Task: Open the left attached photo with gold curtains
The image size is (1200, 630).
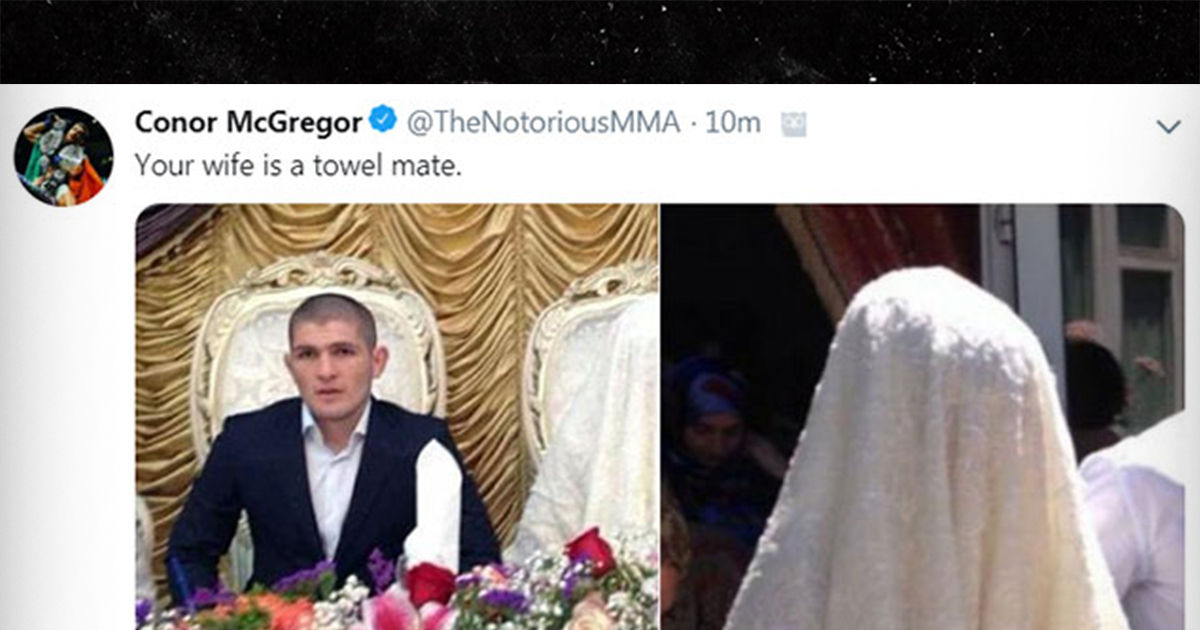Action: tap(397, 417)
